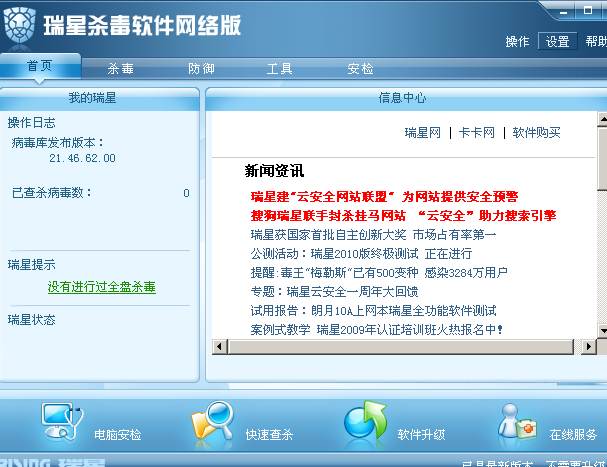
Task: Click the 没有进行过全盘杀毒 link
Action: 101,287
